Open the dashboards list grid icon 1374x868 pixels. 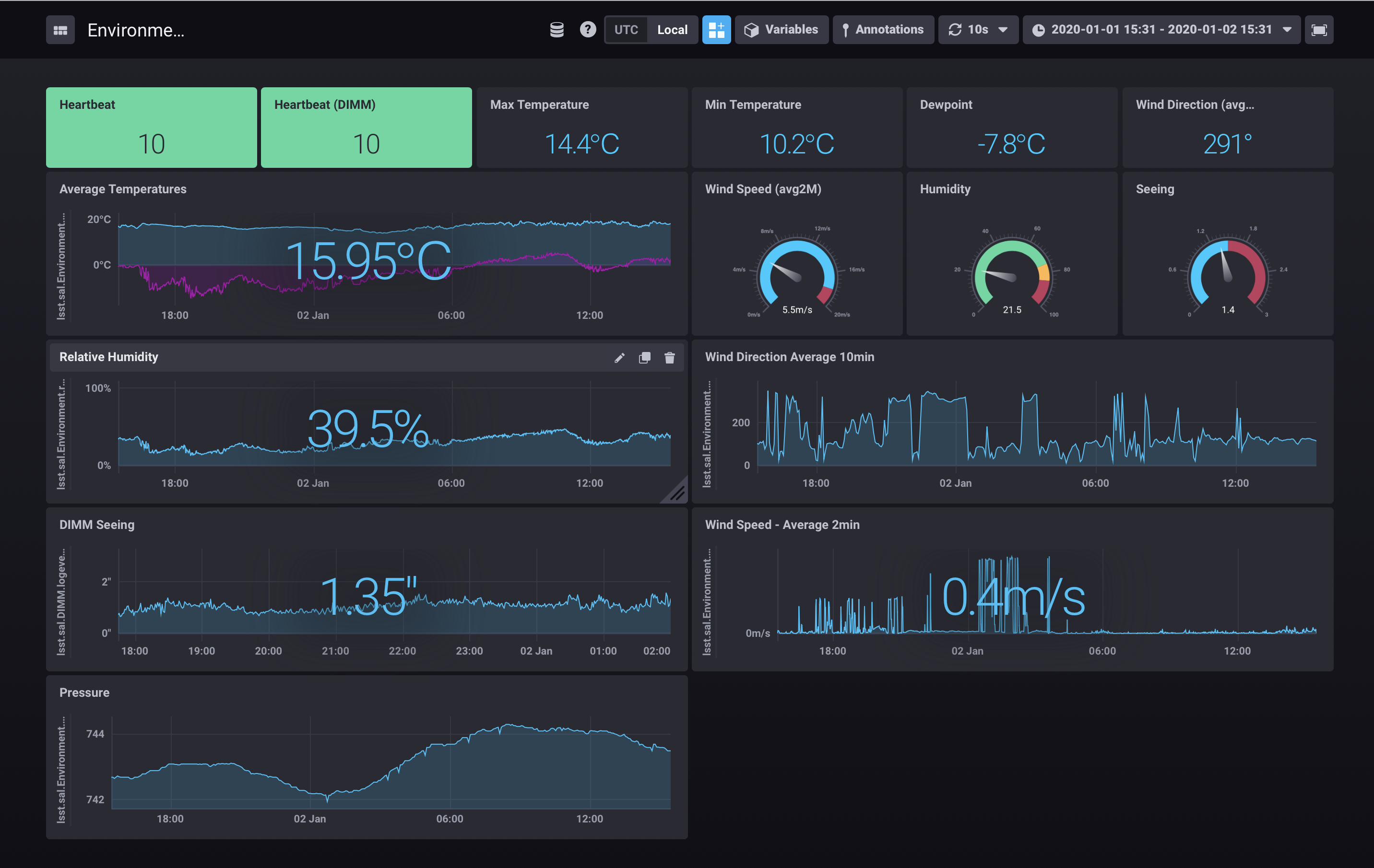click(x=60, y=30)
